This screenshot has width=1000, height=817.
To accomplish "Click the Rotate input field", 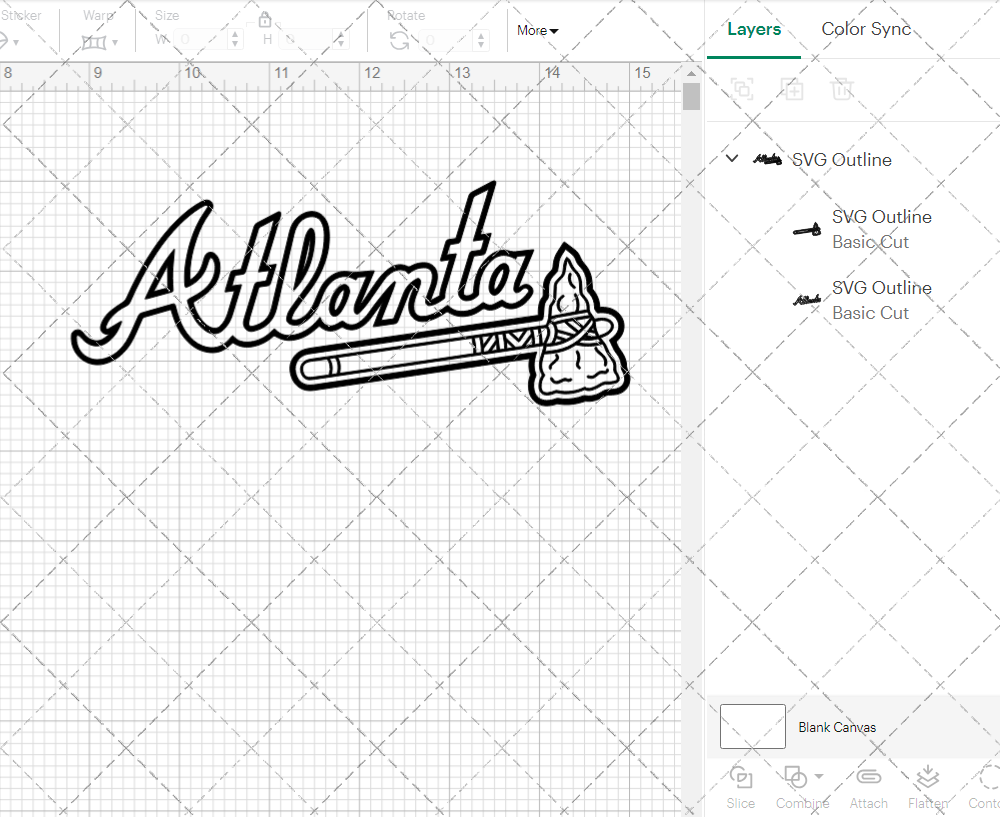I will [x=440, y=40].
